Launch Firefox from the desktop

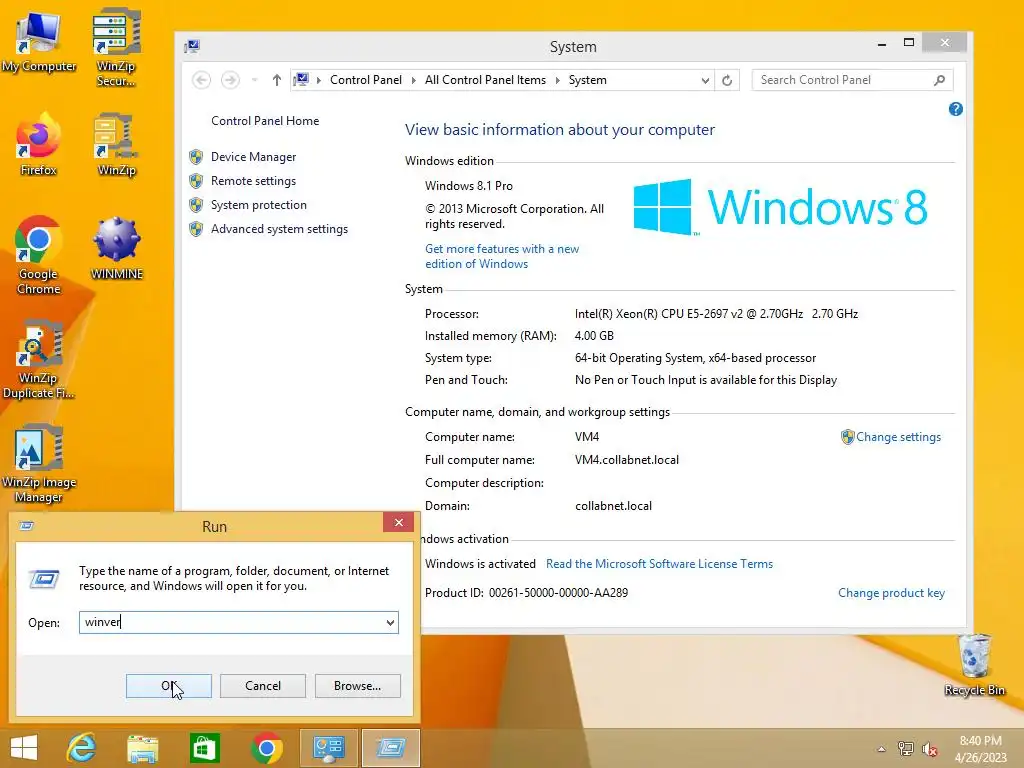pos(38,145)
